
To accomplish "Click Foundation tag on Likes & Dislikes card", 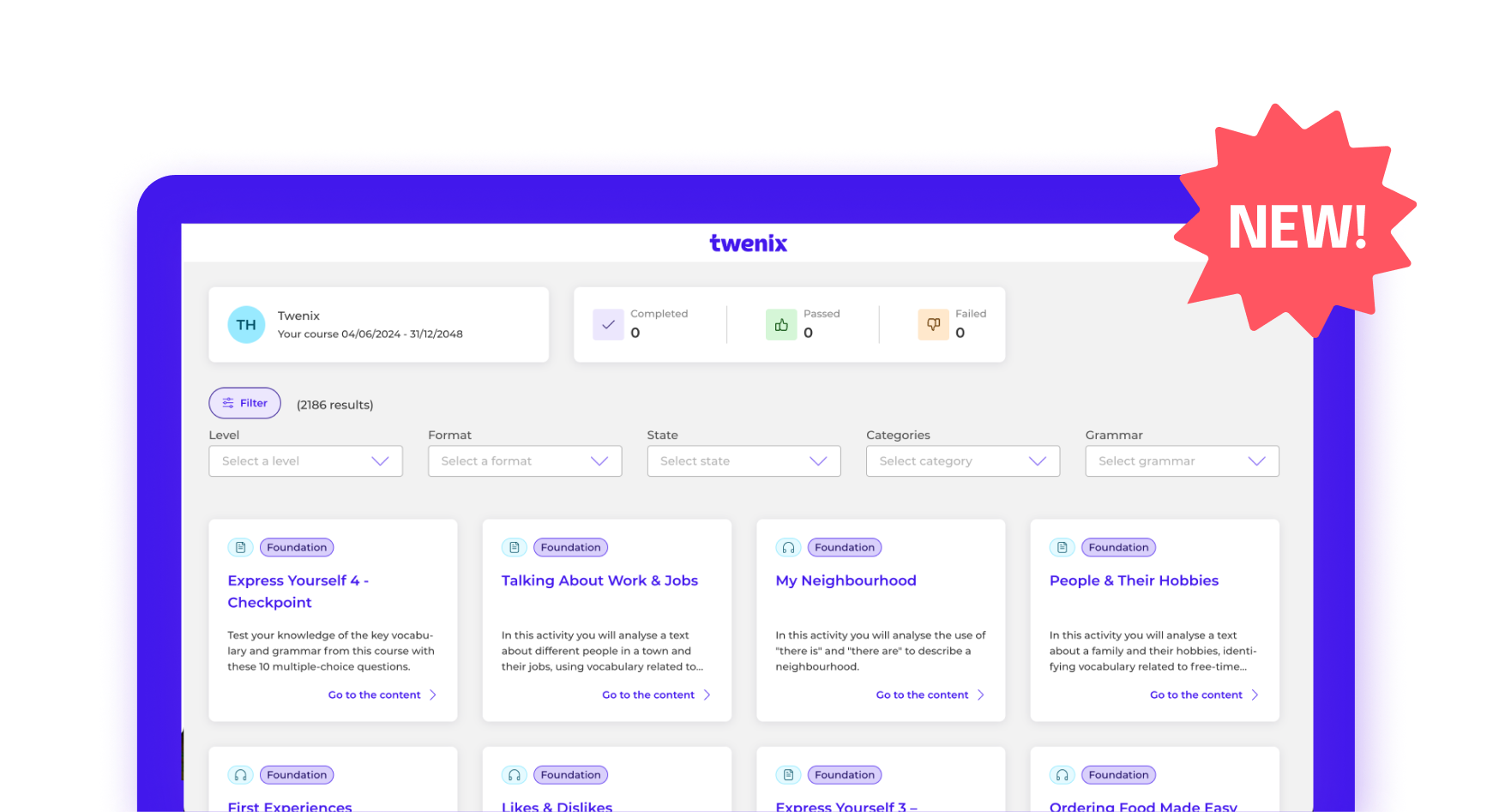I will pyautogui.click(x=570, y=775).
